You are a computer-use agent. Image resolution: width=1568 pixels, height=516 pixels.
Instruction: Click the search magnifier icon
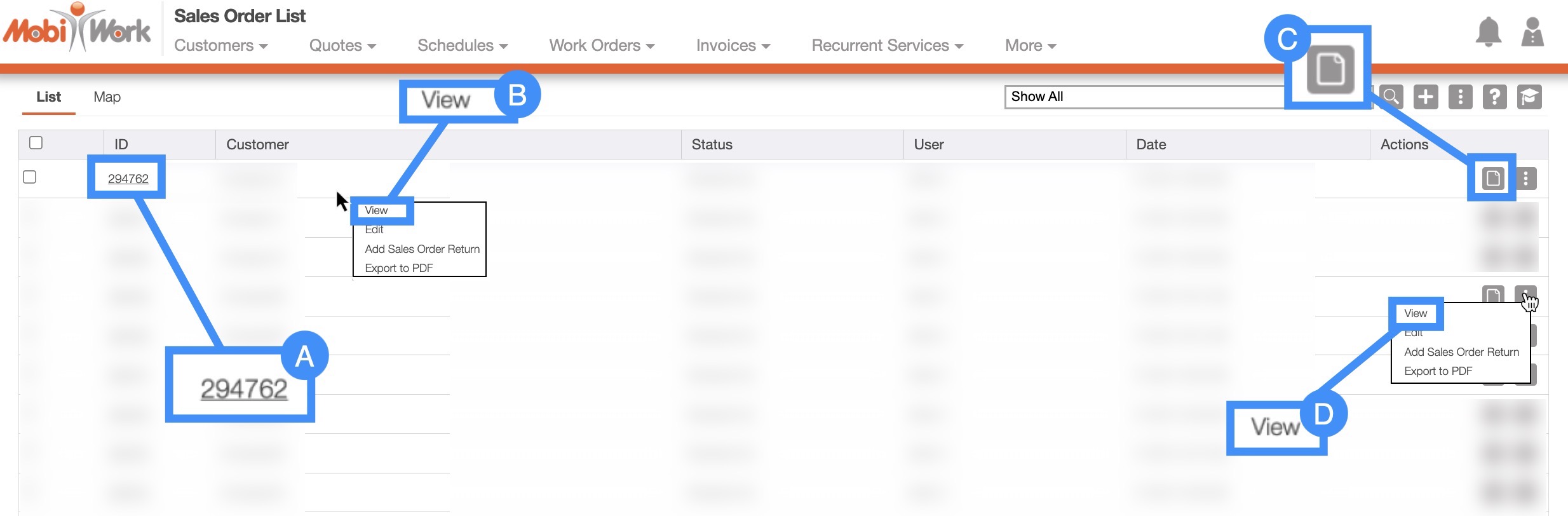pyautogui.click(x=1391, y=97)
